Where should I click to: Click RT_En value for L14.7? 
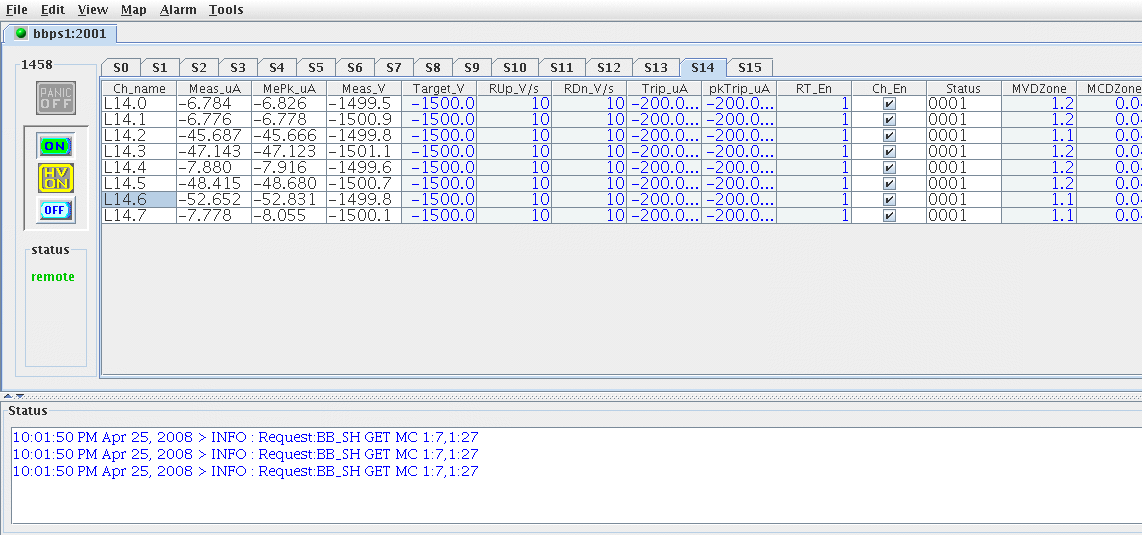[x=814, y=216]
